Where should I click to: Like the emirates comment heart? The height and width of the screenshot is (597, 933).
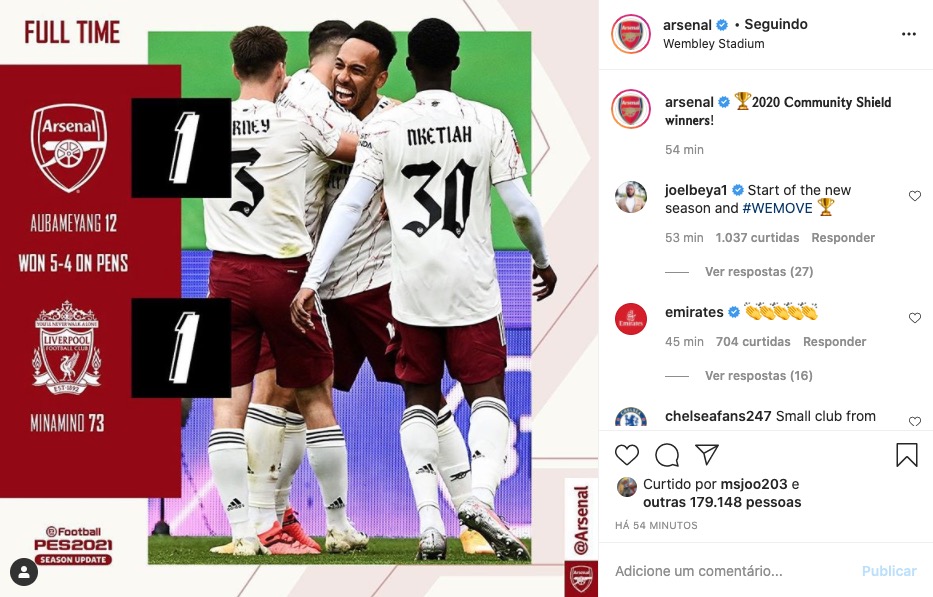(915, 318)
